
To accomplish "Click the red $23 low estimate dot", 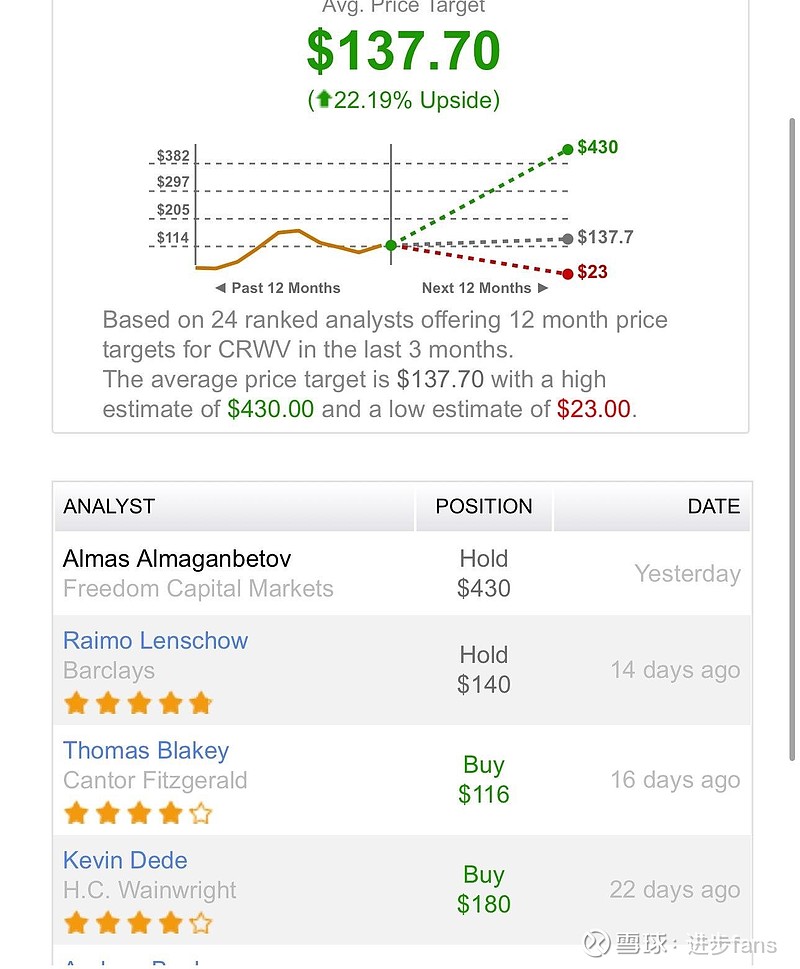I will 568,273.
